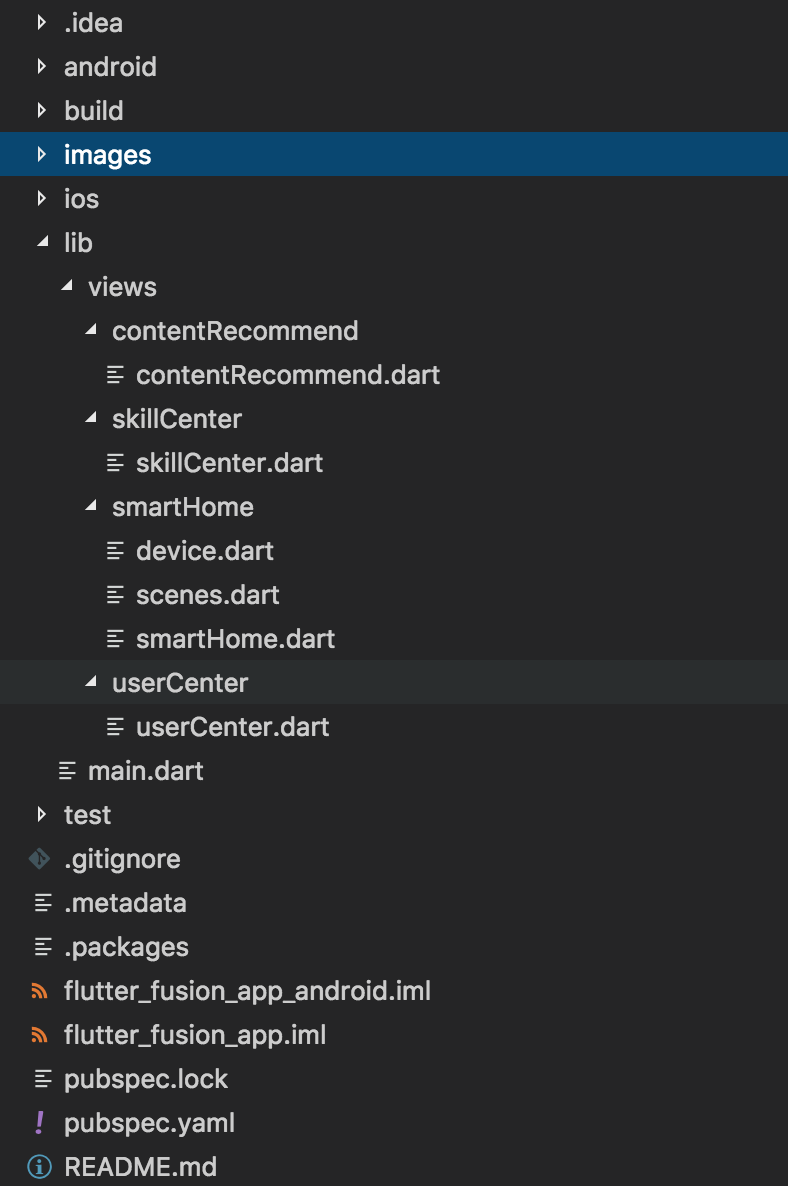Click the info icon next to README.md
Viewport: 788px width, 1186px height.
pos(39,1166)
